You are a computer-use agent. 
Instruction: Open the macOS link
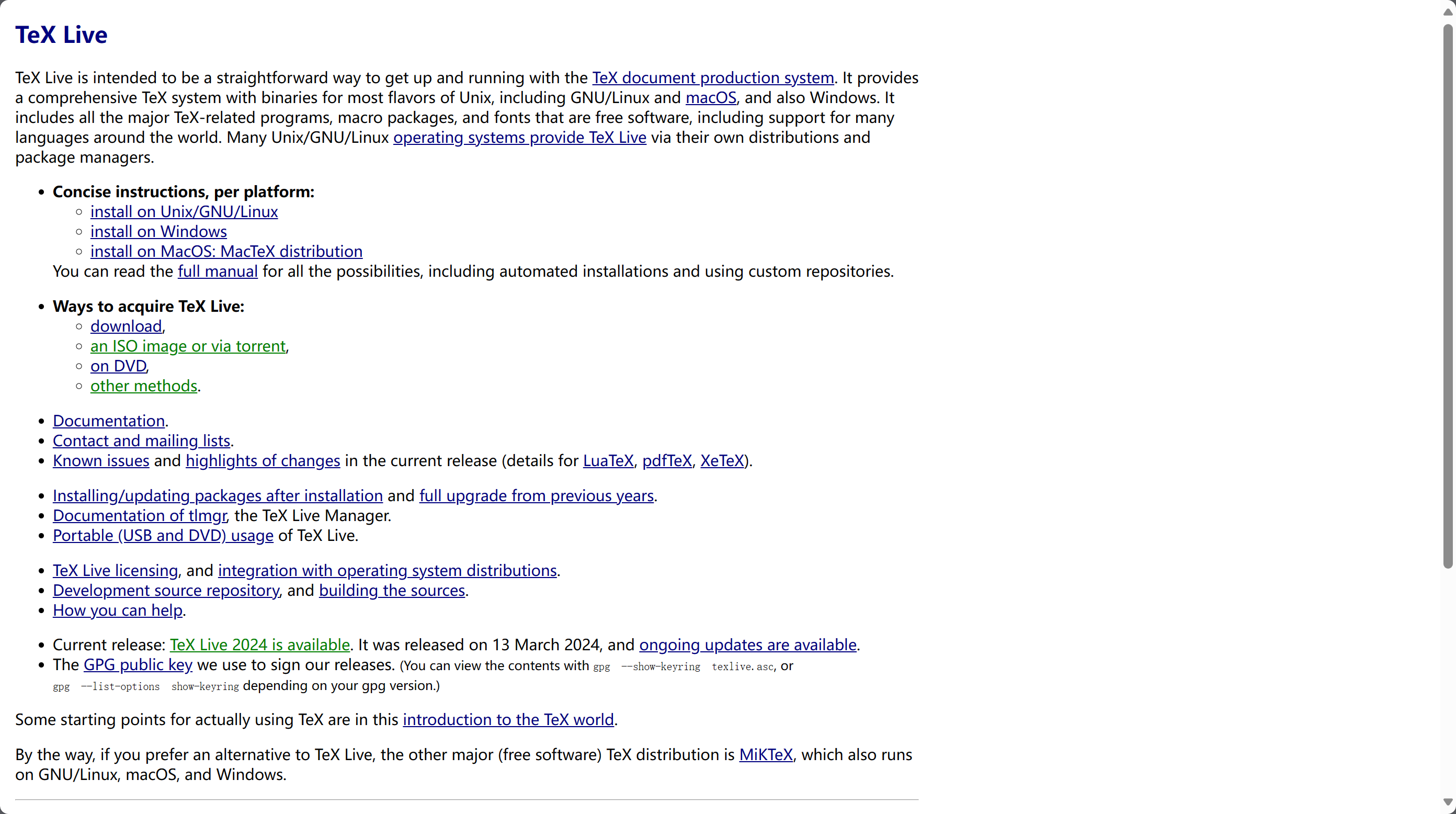[710, 98]
